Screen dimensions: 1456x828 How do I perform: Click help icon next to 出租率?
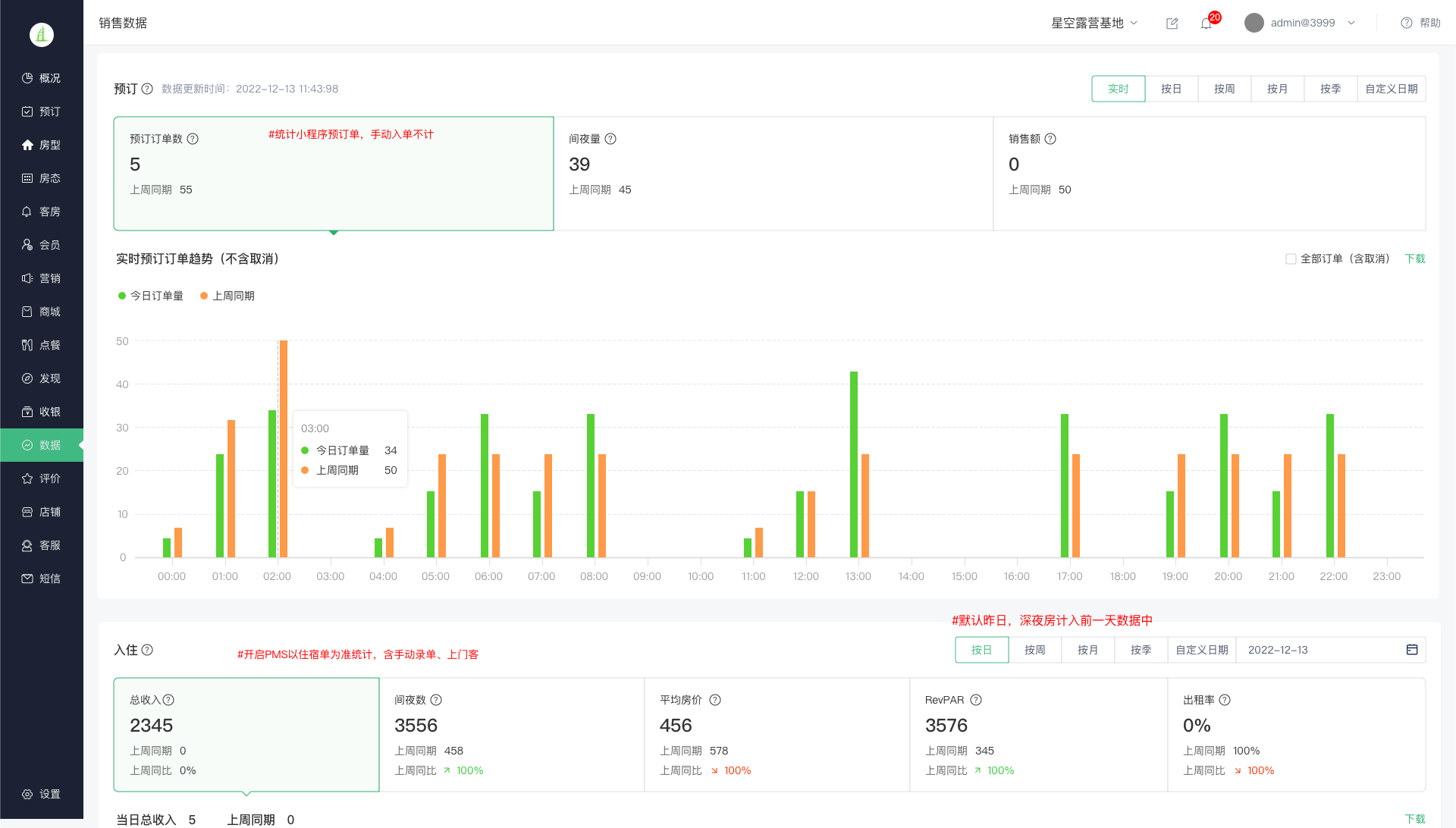point(1225,700)
